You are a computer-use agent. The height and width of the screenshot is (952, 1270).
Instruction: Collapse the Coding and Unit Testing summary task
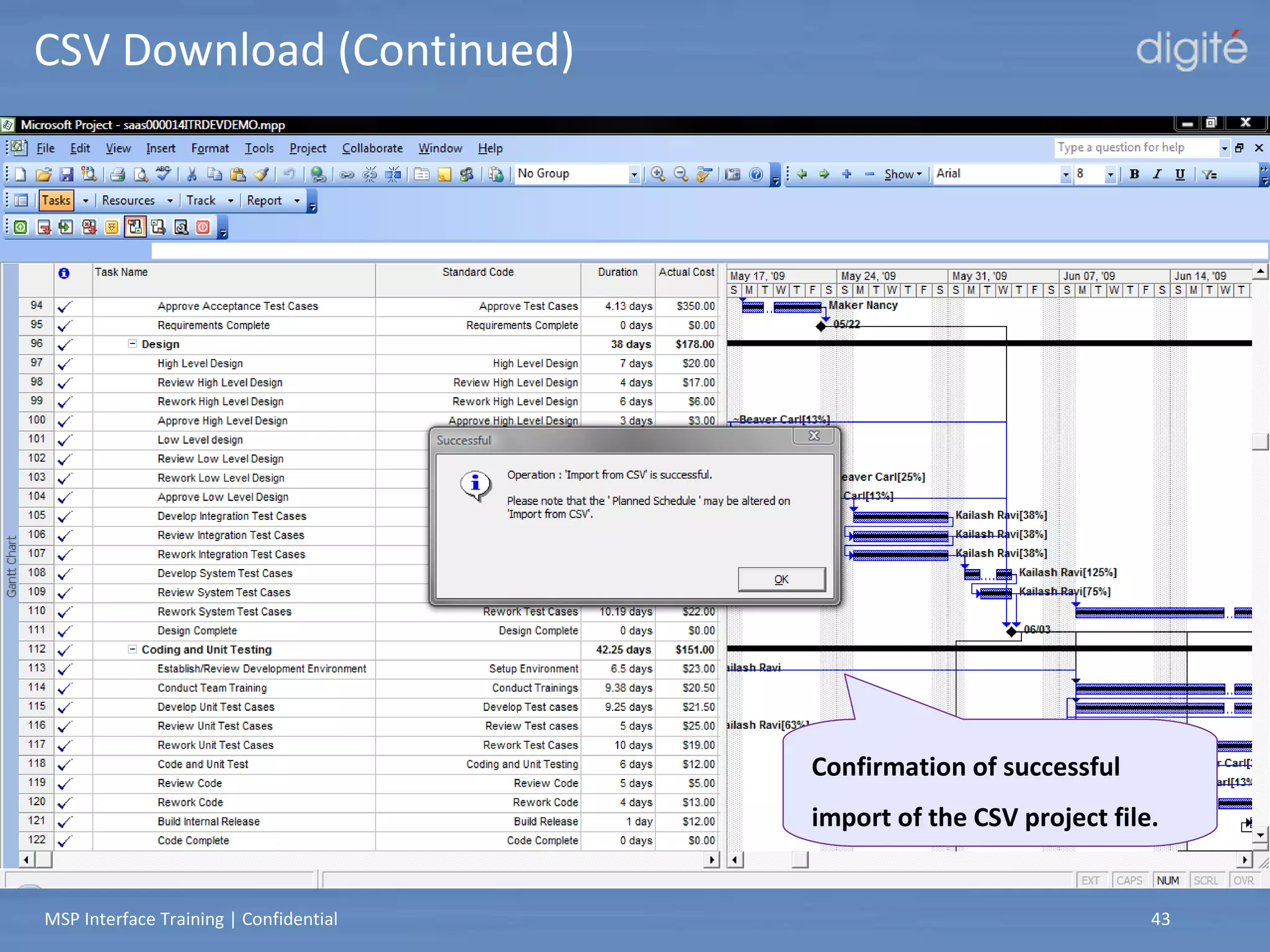click(132, 649)
